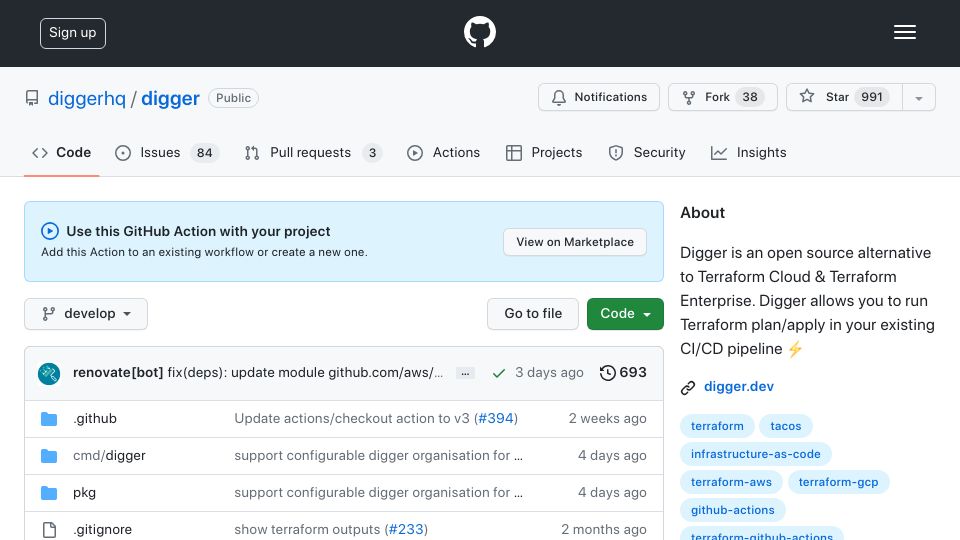Click the Go to file button
The height and width of the screenshot is (540, 960).
click(533, 314)
